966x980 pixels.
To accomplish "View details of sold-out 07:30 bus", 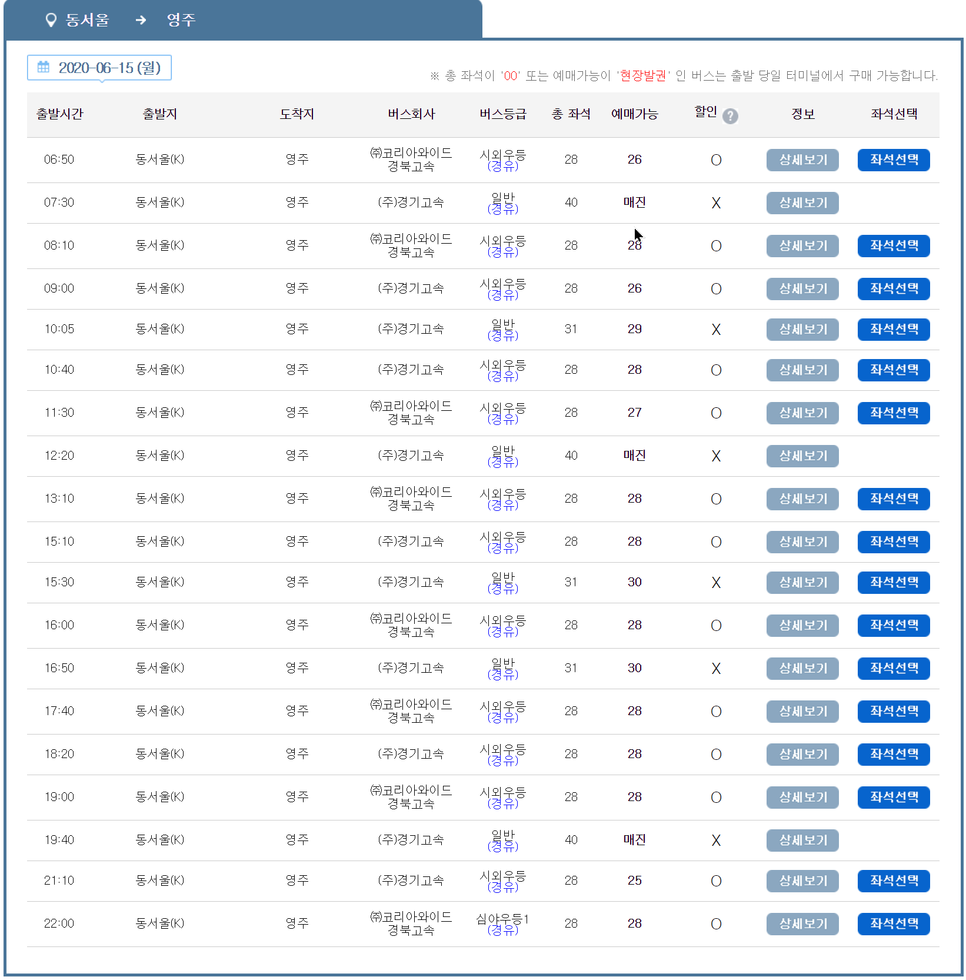I will (802, 203).
